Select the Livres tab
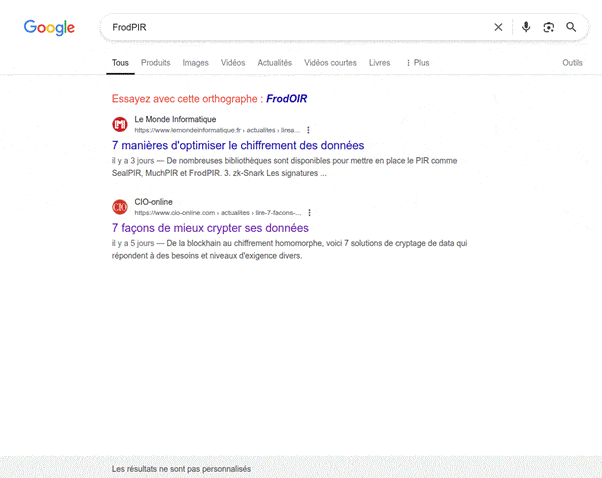This screenshot has height=478, width=602. coord(380,63)
